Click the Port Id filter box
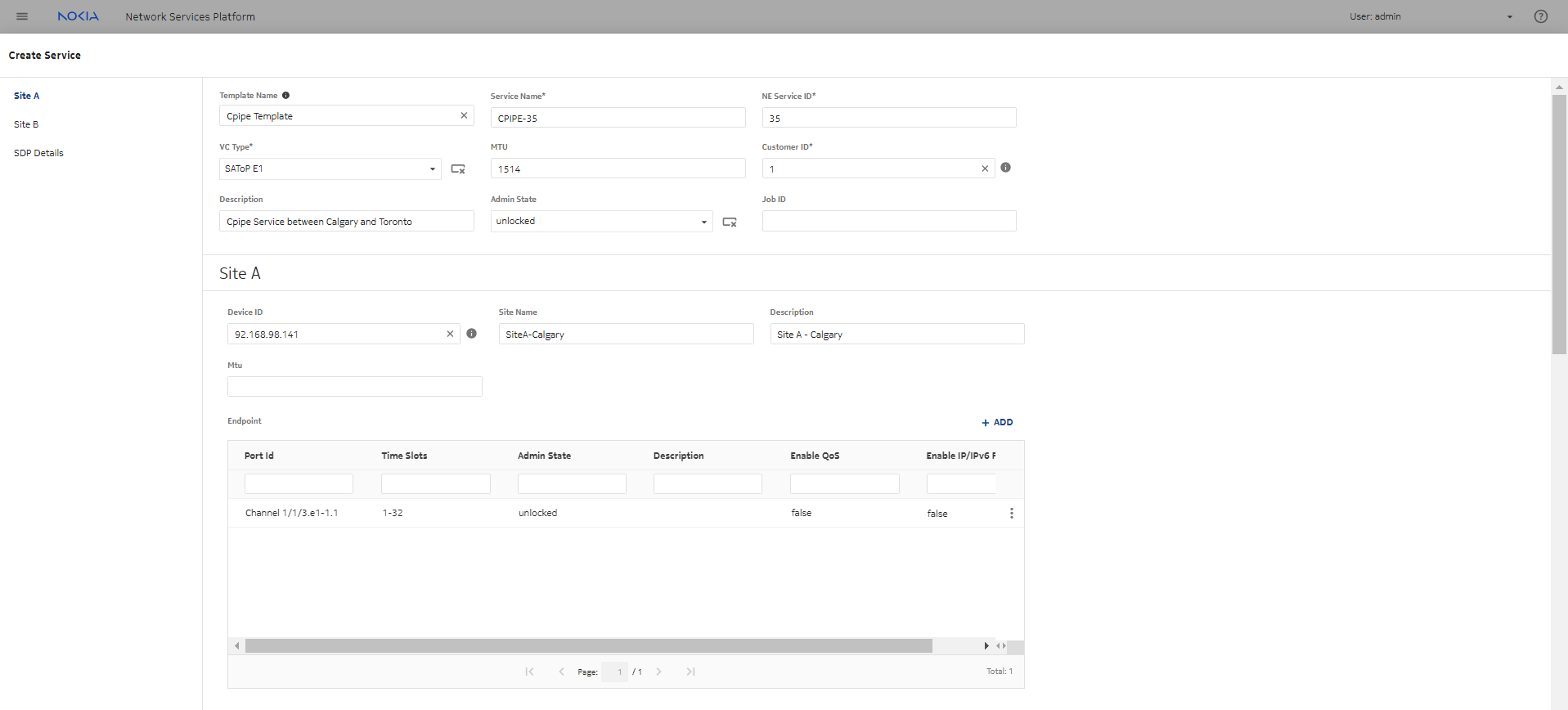 pyautogui.click(x=299, y=483)
